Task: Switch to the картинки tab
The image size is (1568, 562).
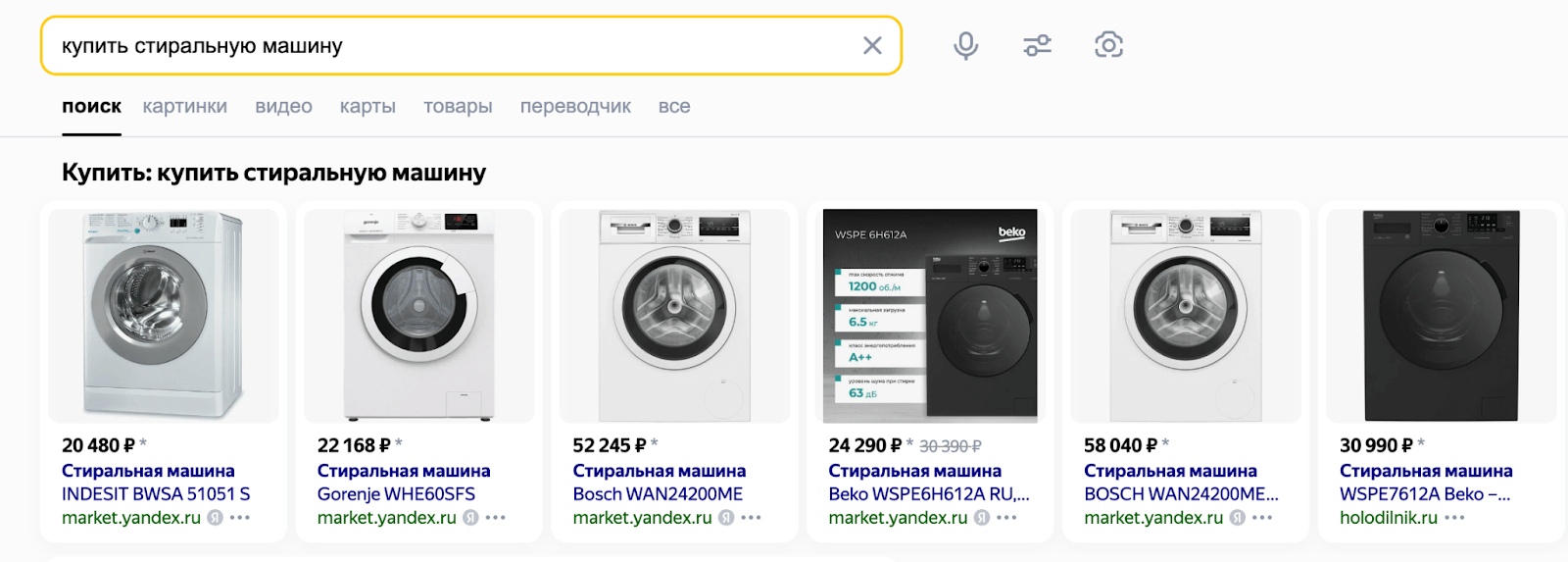Action: click(x=184, y=107)
